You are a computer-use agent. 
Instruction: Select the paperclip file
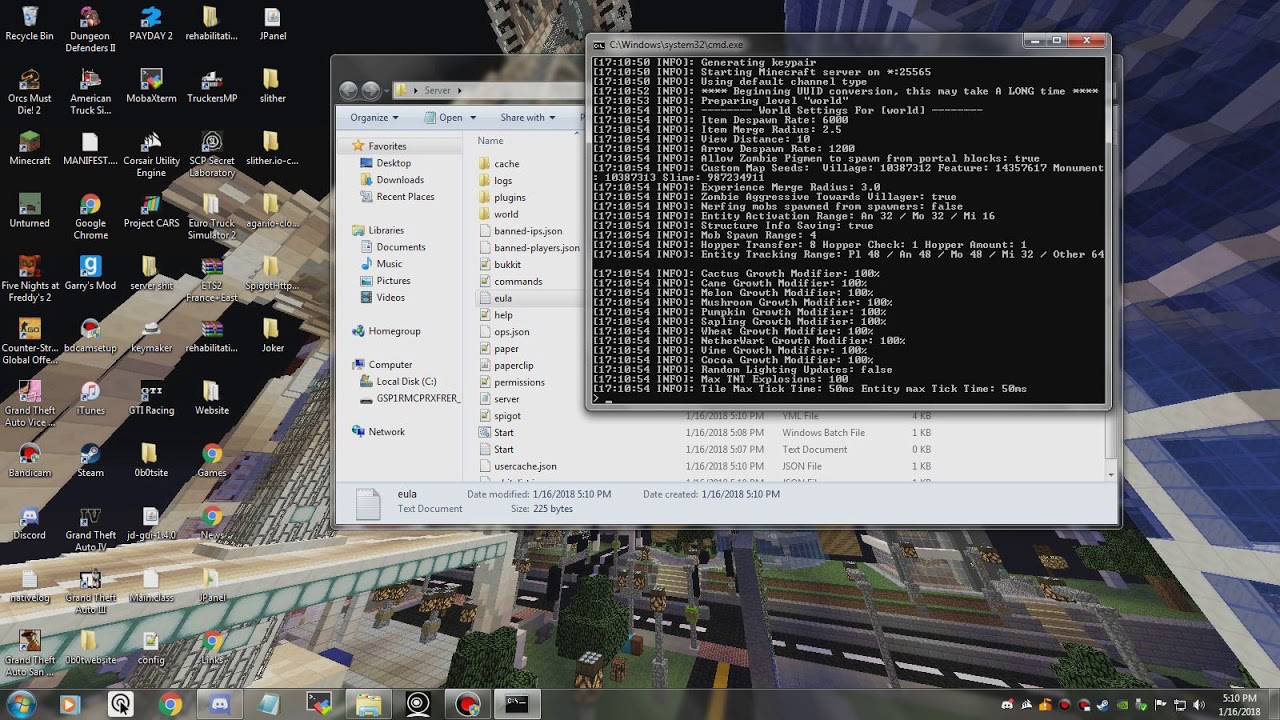[x=513, y=366]
